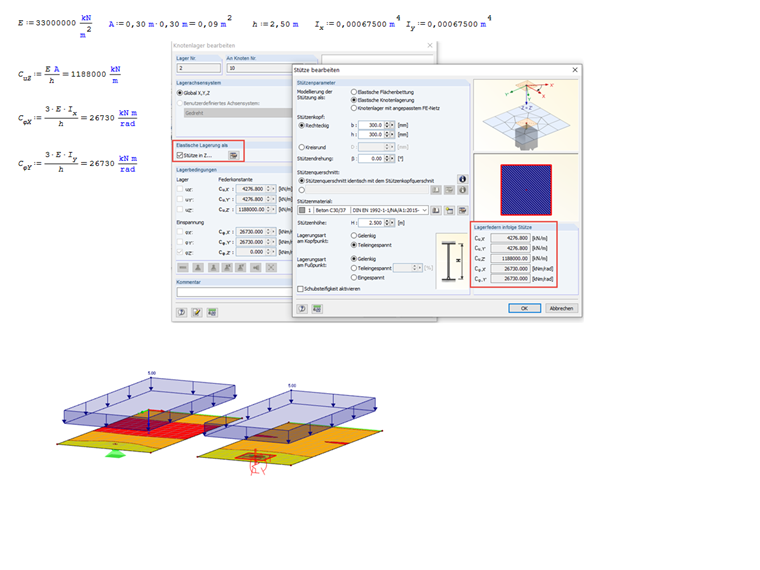
Task: Click units icon in Knotenlager bearbeiten dialog
Action: click(212, 313)
